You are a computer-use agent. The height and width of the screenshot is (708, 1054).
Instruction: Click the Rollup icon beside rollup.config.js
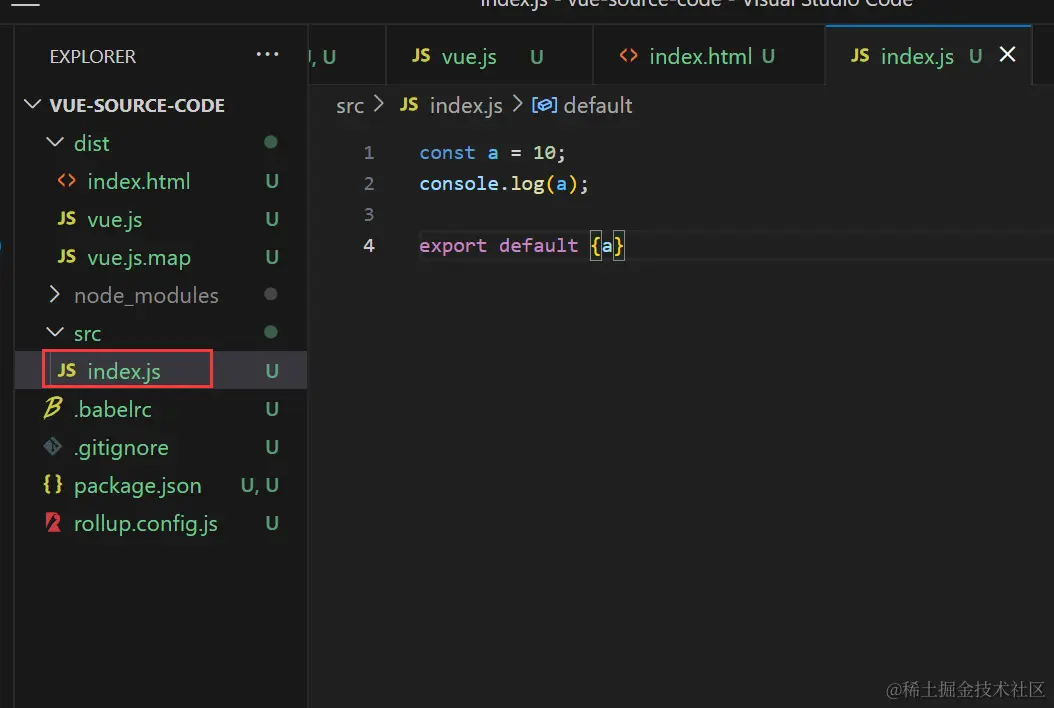(x=52, y=522)
